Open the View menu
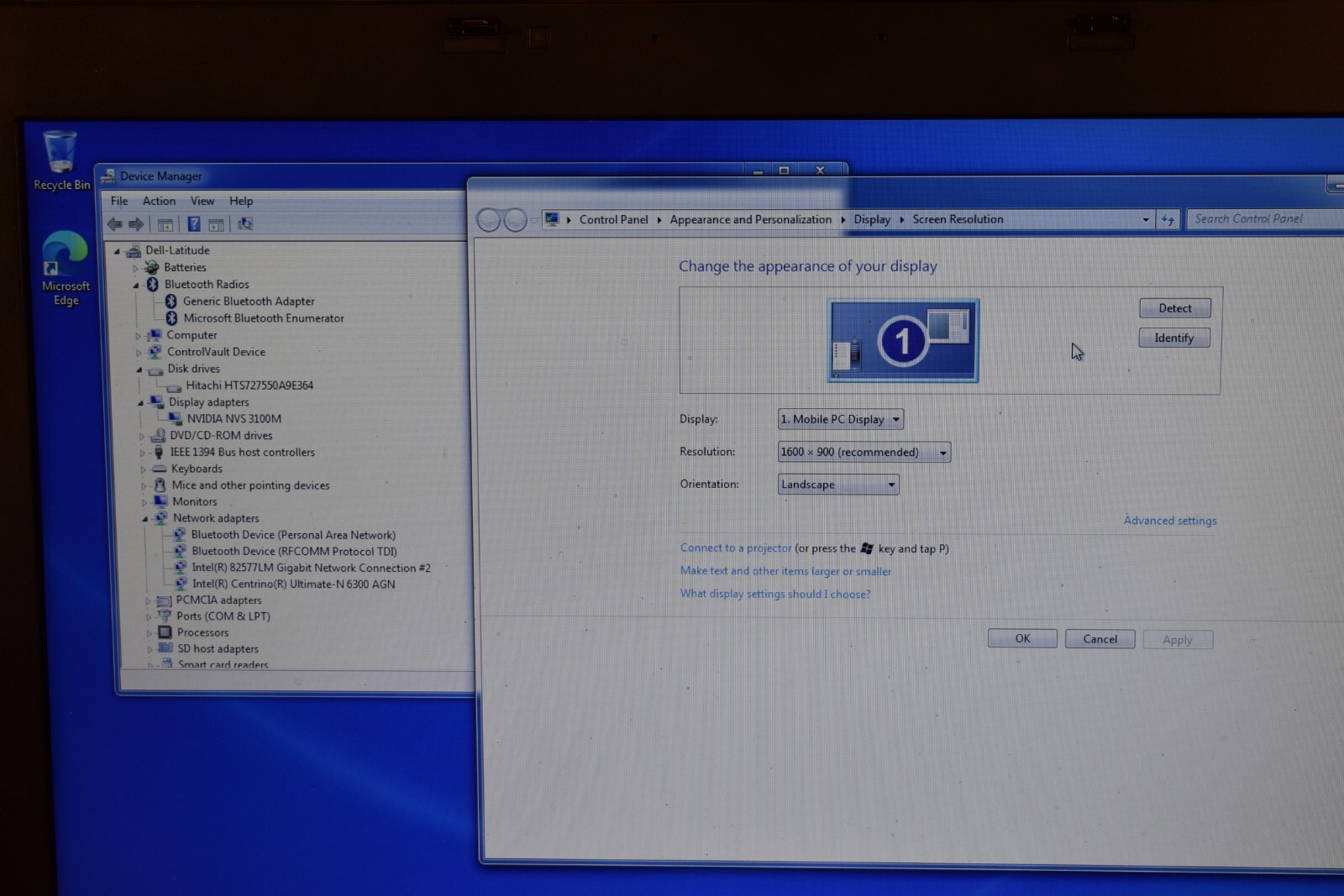Viewport: 1344px width, 896px height. [202, 201]
